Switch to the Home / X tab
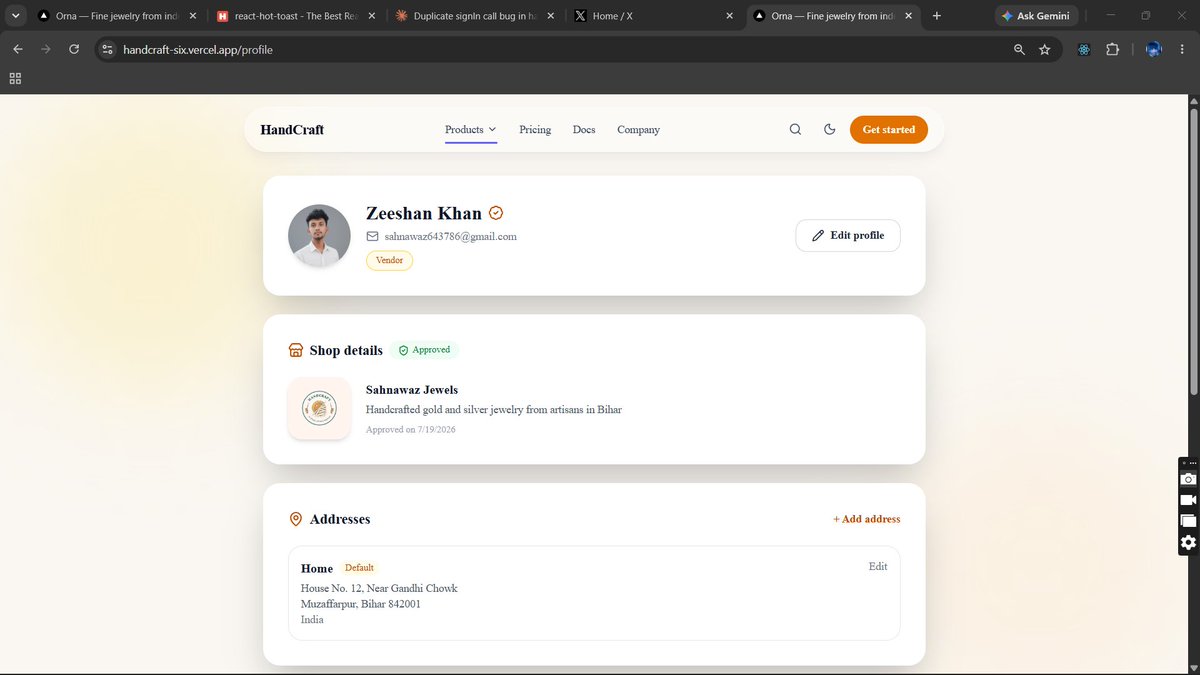This screenshot has height=675, width=1200. click(655, 16)
